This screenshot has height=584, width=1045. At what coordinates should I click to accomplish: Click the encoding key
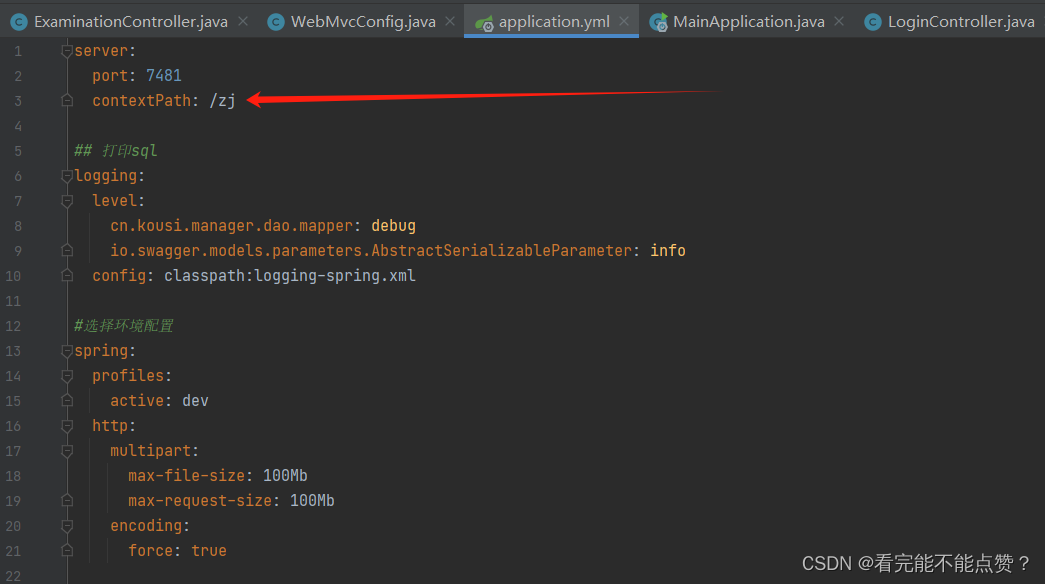[x=146, y=526]
